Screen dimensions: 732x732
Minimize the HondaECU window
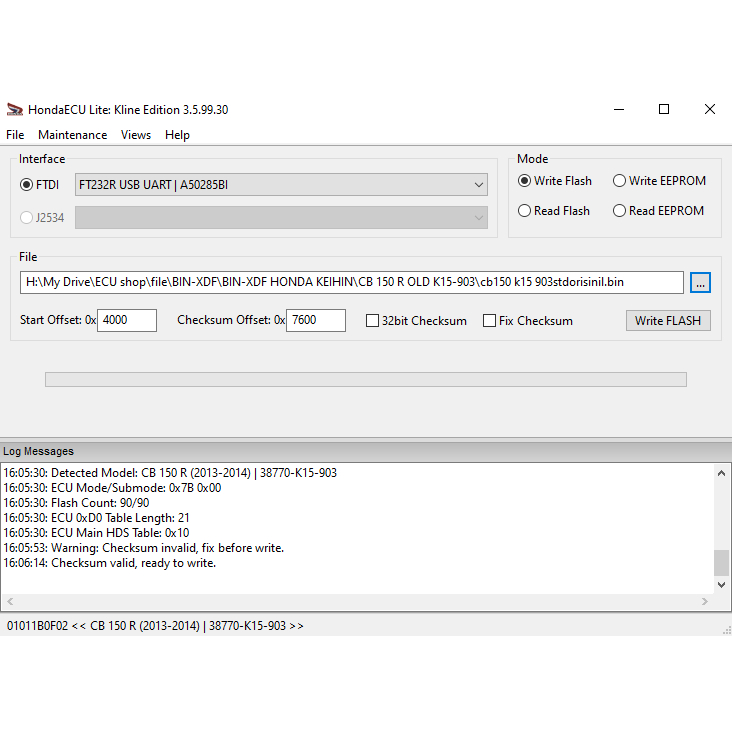[x=618, y=110]
